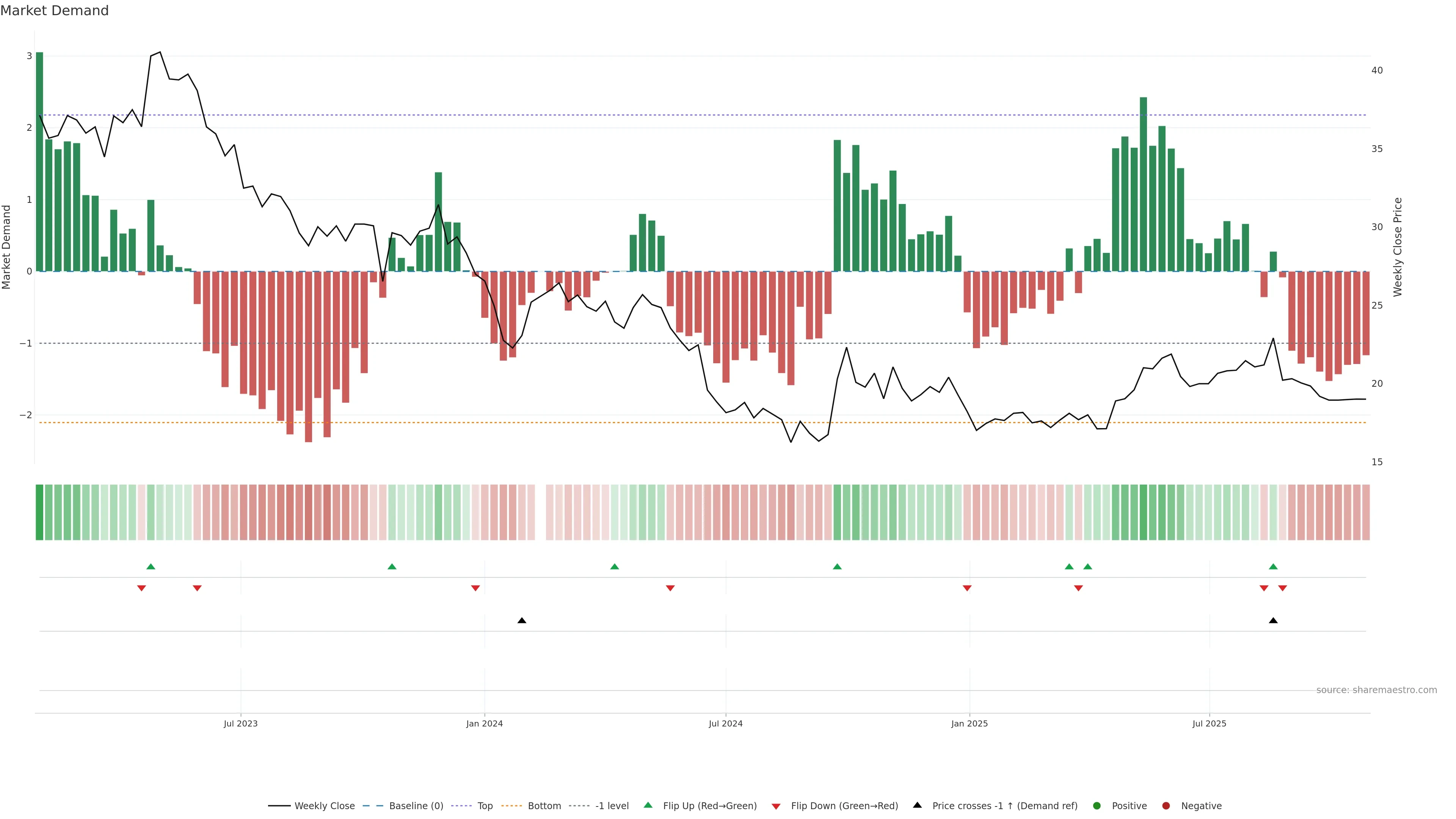Click the Positive green circle legend icon

(1097, 805)
